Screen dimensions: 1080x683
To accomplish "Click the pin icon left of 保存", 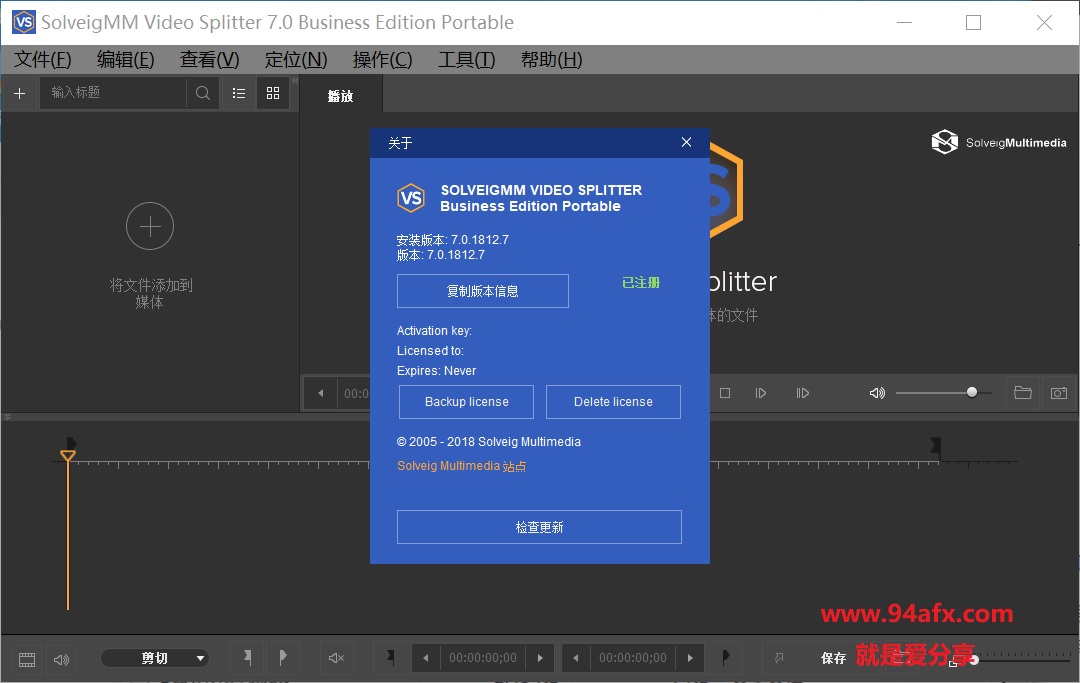I will pyautogui.click(x=779, y=658).
